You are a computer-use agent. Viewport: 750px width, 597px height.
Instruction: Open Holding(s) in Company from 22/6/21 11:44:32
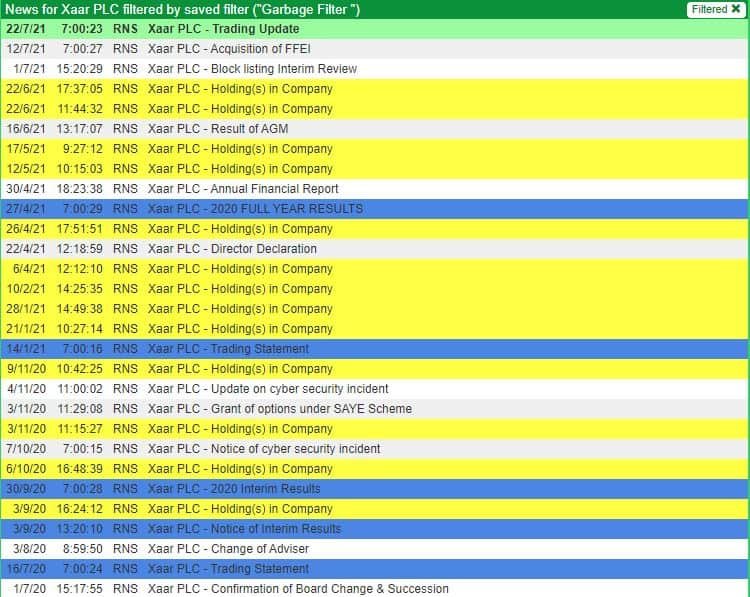(375, 109)
